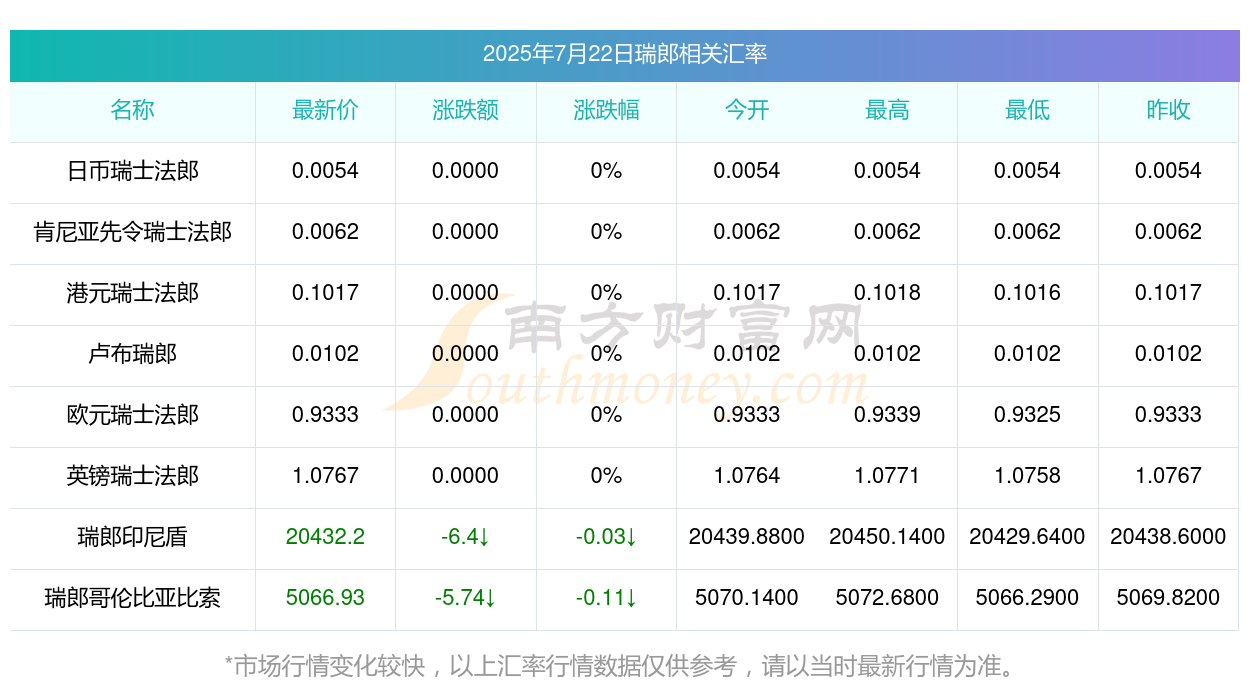Select 英镑瑞士法郎 涨跌幅 value 0%
1250x698 pixels.
[606, 476]
